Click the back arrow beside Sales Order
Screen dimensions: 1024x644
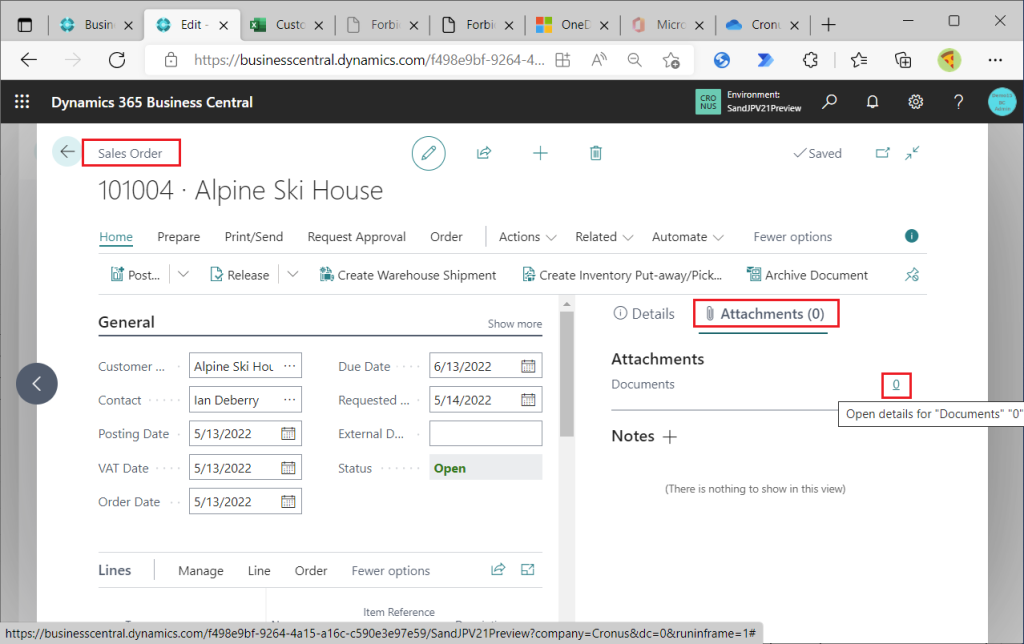[67, 152]
